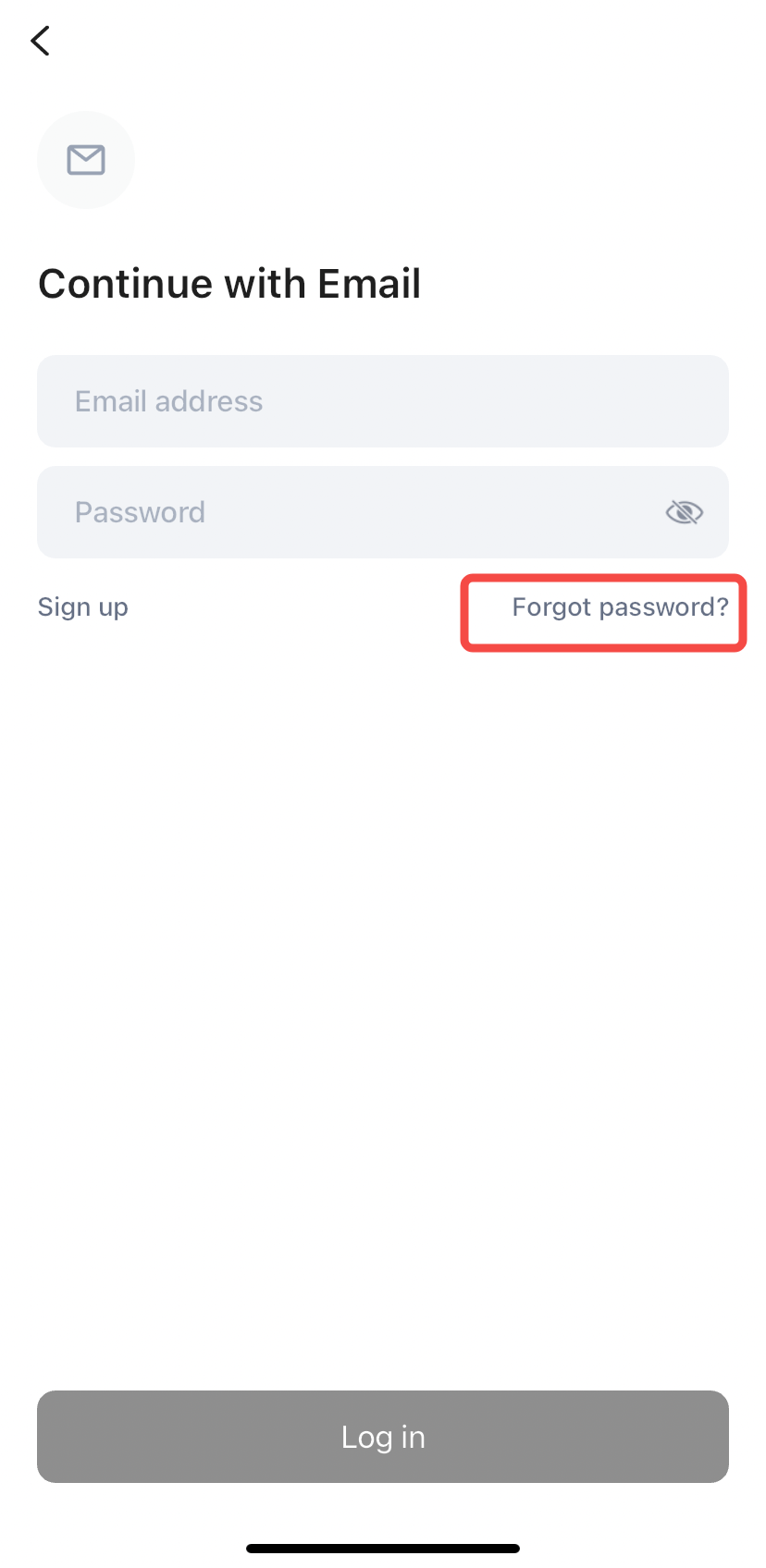Click the Password placeholder text
Viewport: 766px width, 1568px height.
pos(141,512)
